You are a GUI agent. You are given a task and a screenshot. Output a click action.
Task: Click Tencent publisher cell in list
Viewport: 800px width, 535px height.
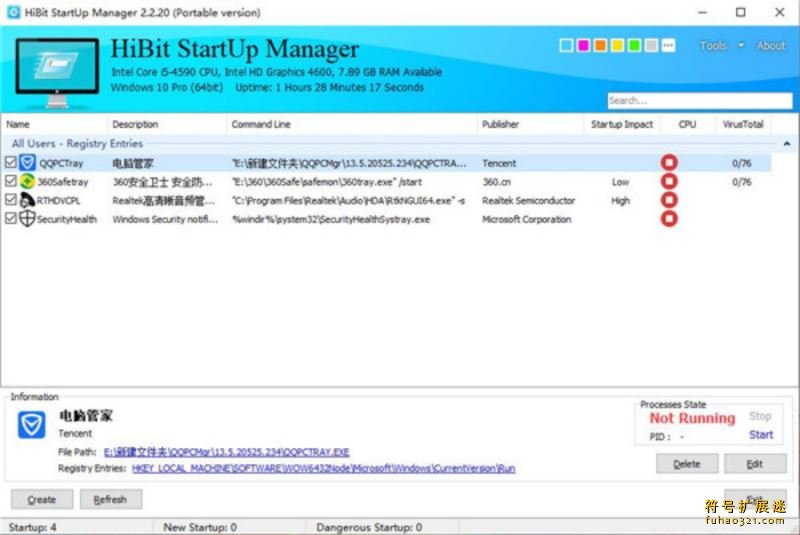click(x=499, y=163)
